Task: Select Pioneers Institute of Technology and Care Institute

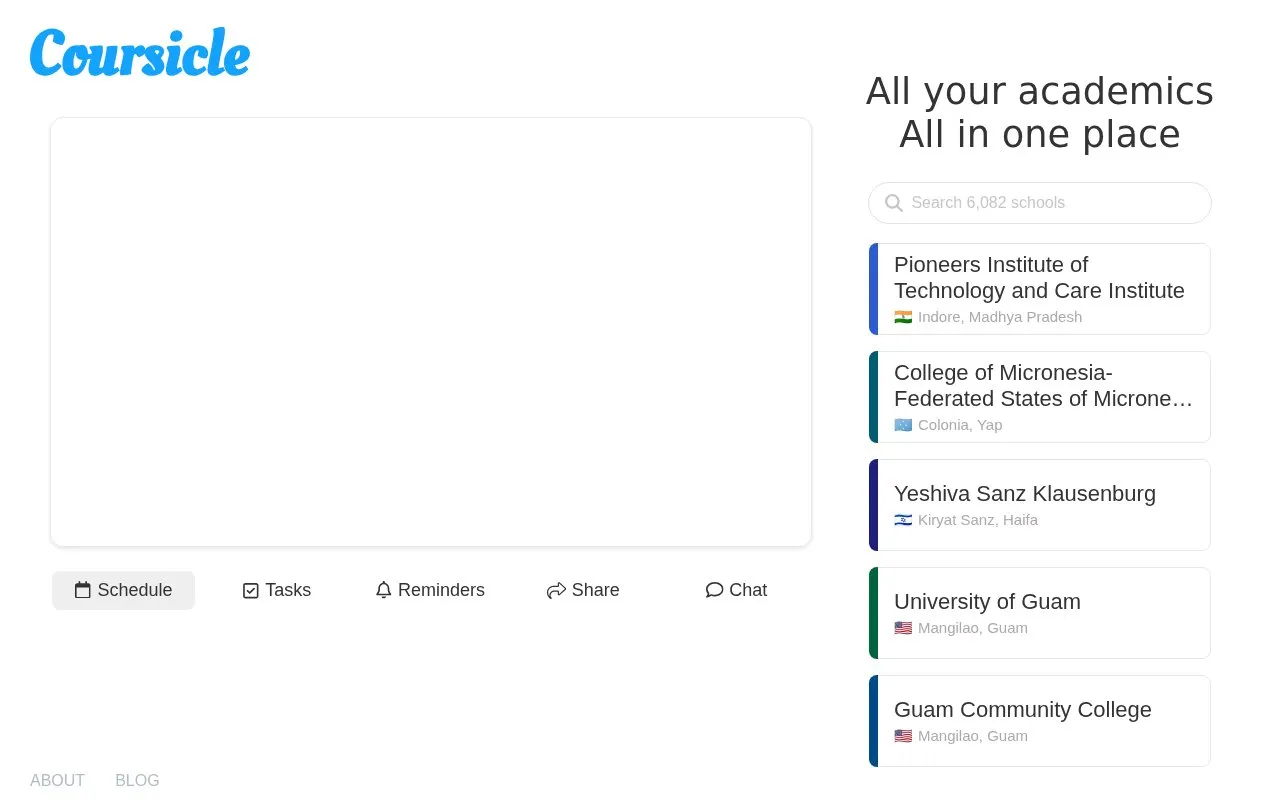Action: click(1040, 289)
